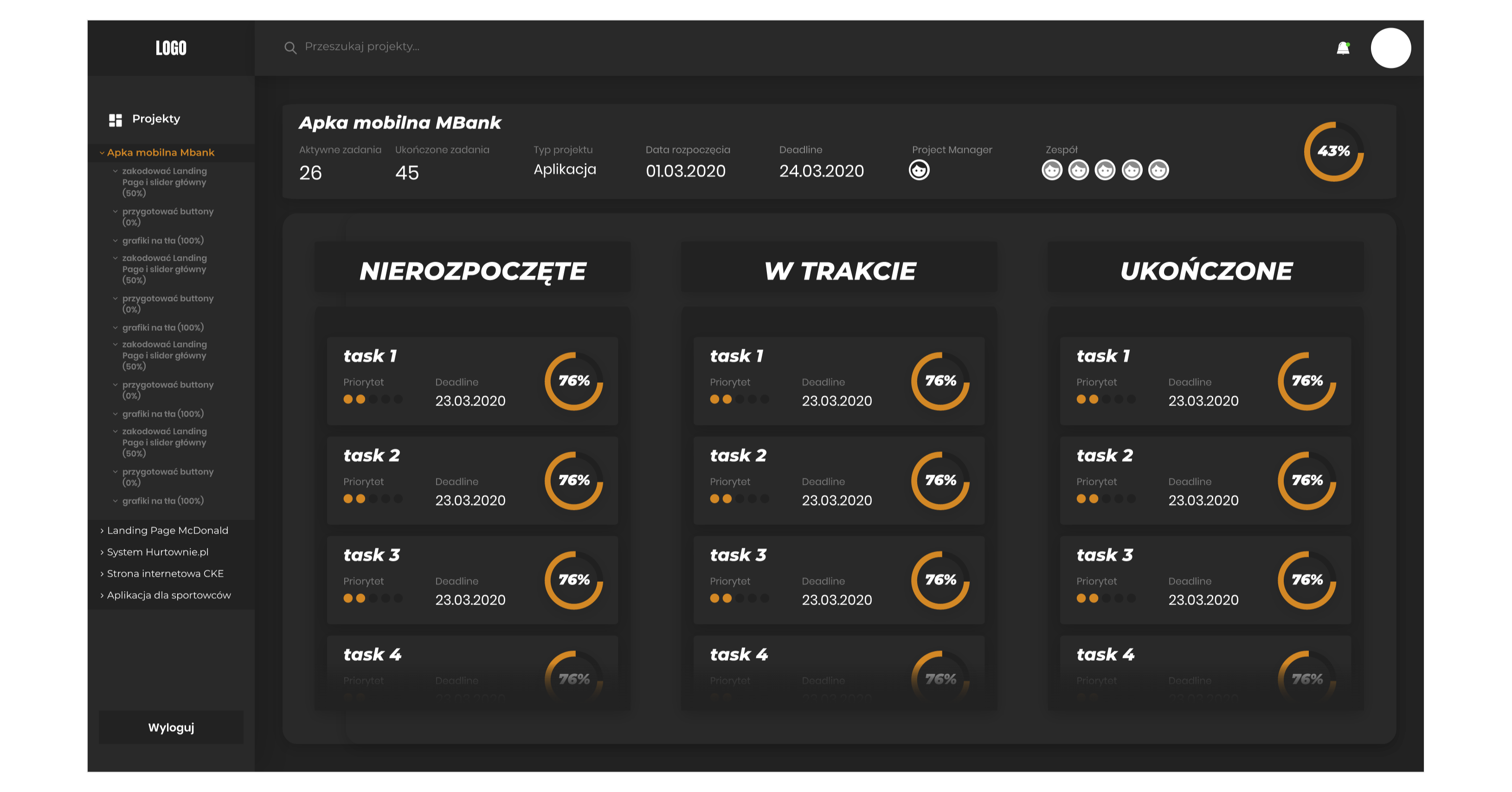Viewport: 1512px width, 792px height.
Task: Click the search magnifier icon
Action: tap(290, 47)
